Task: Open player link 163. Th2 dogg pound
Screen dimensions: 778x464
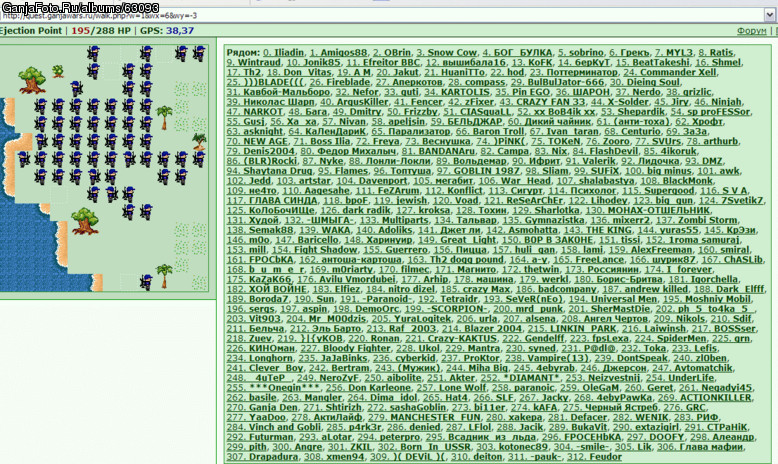Action: click(x=455, y=260)
